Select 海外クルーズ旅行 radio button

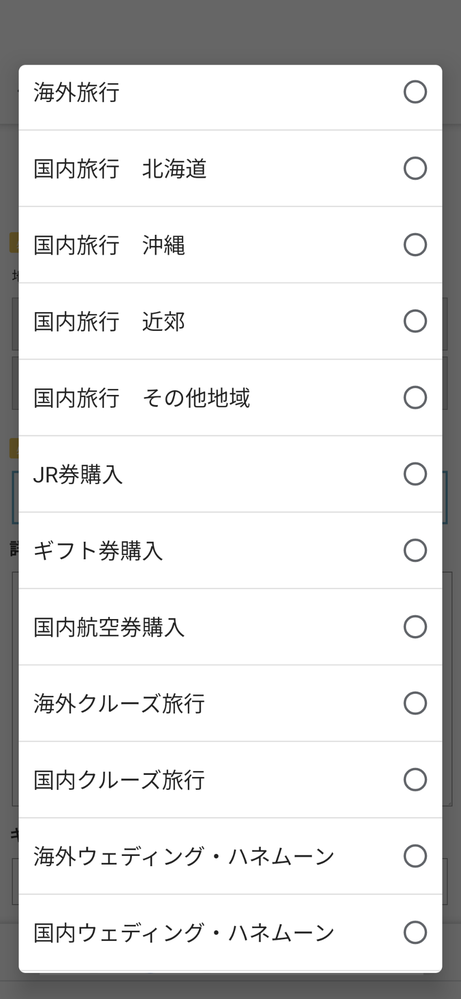click(x=415, y=703)
